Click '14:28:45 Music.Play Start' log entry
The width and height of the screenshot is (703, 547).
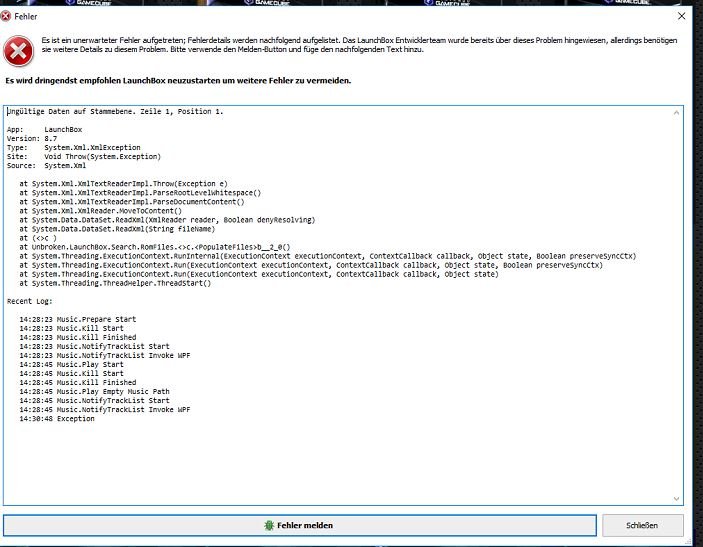71,365
